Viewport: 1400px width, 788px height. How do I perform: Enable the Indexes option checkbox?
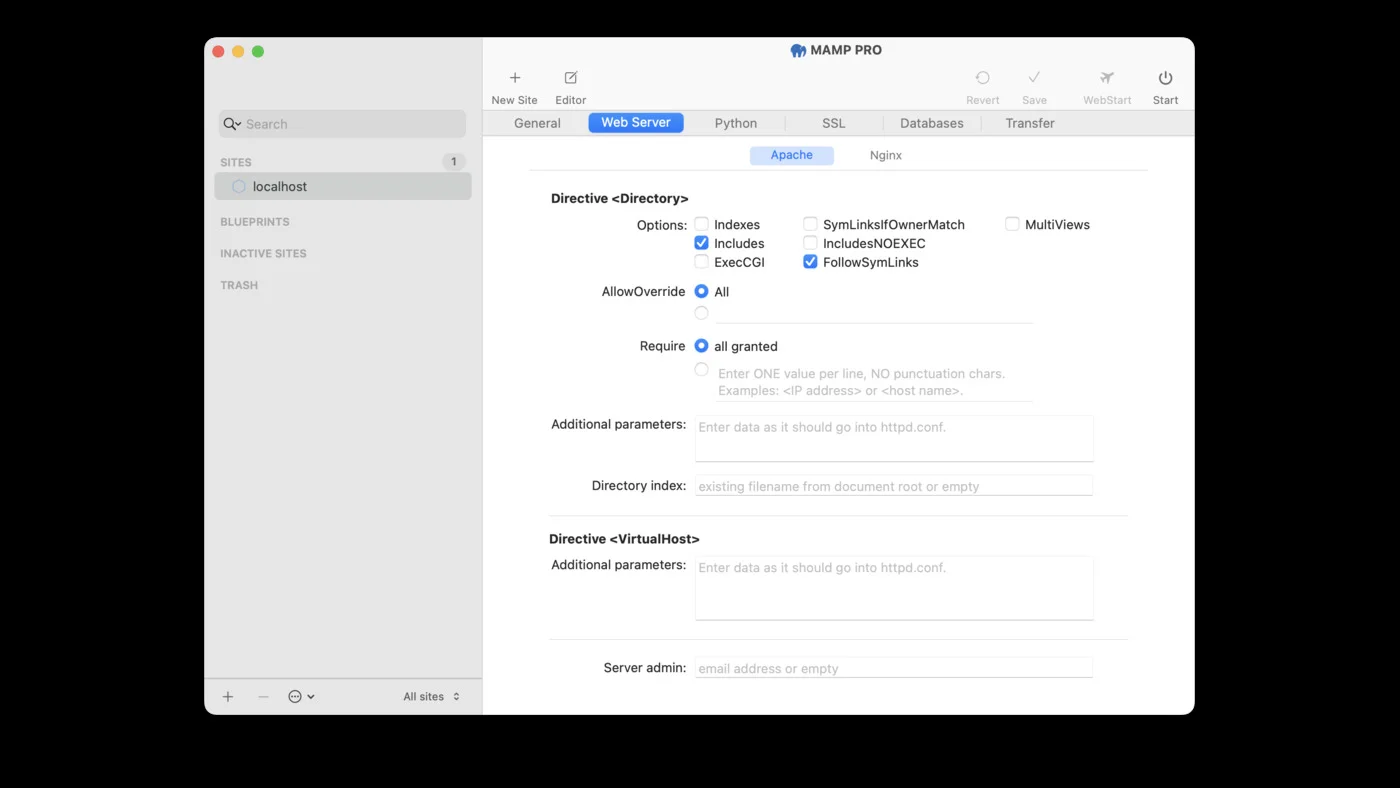[702, 225]
